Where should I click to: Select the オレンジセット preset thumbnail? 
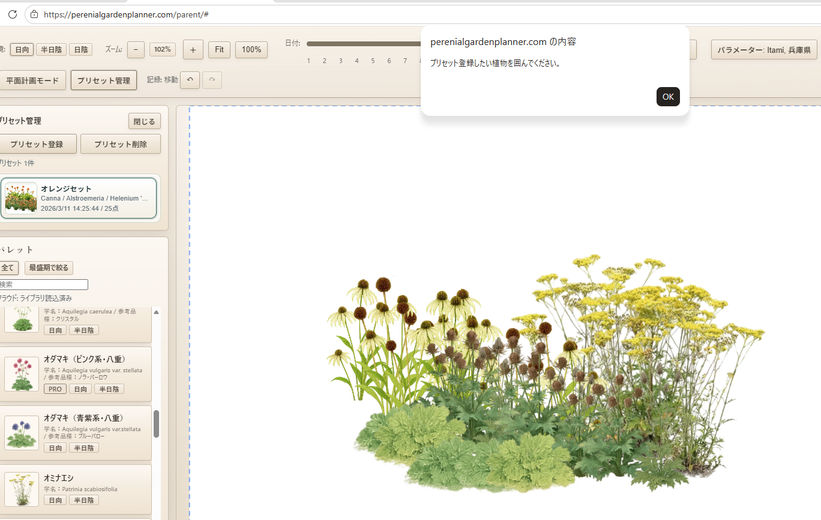(x=21, y=198)
